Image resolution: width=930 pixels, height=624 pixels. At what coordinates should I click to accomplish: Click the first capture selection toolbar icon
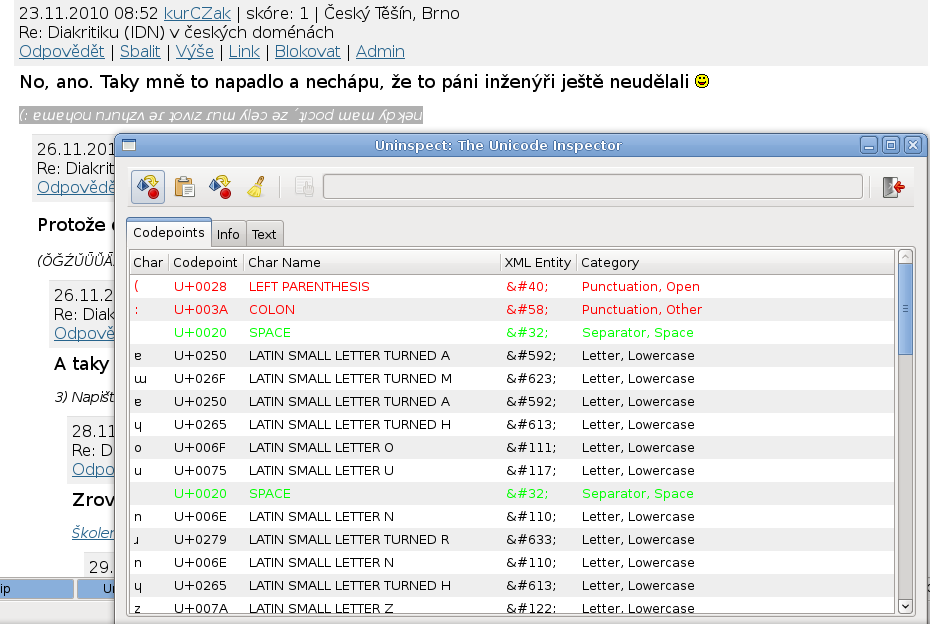tap(148, 187)
